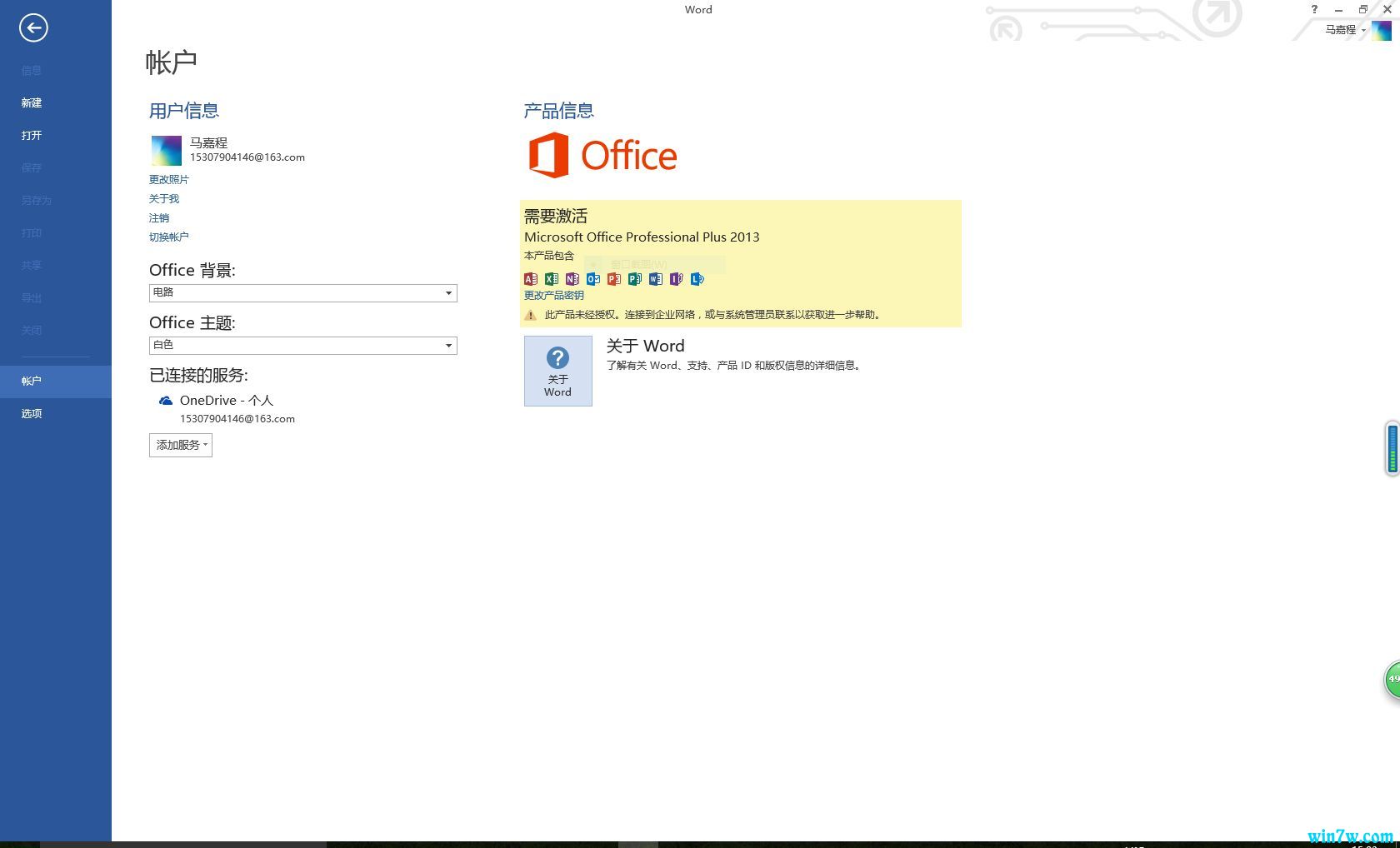1400x848 pixels.
Task: Click the email 15307904146@163.com under 马嘉程
Action: coord(247,157)
